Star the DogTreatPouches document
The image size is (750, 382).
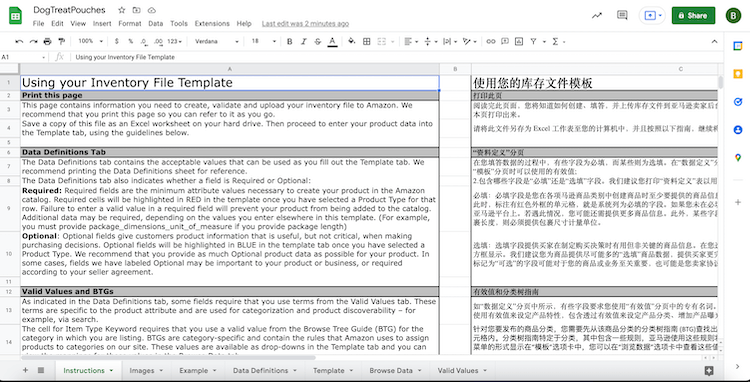click(121, 10)
